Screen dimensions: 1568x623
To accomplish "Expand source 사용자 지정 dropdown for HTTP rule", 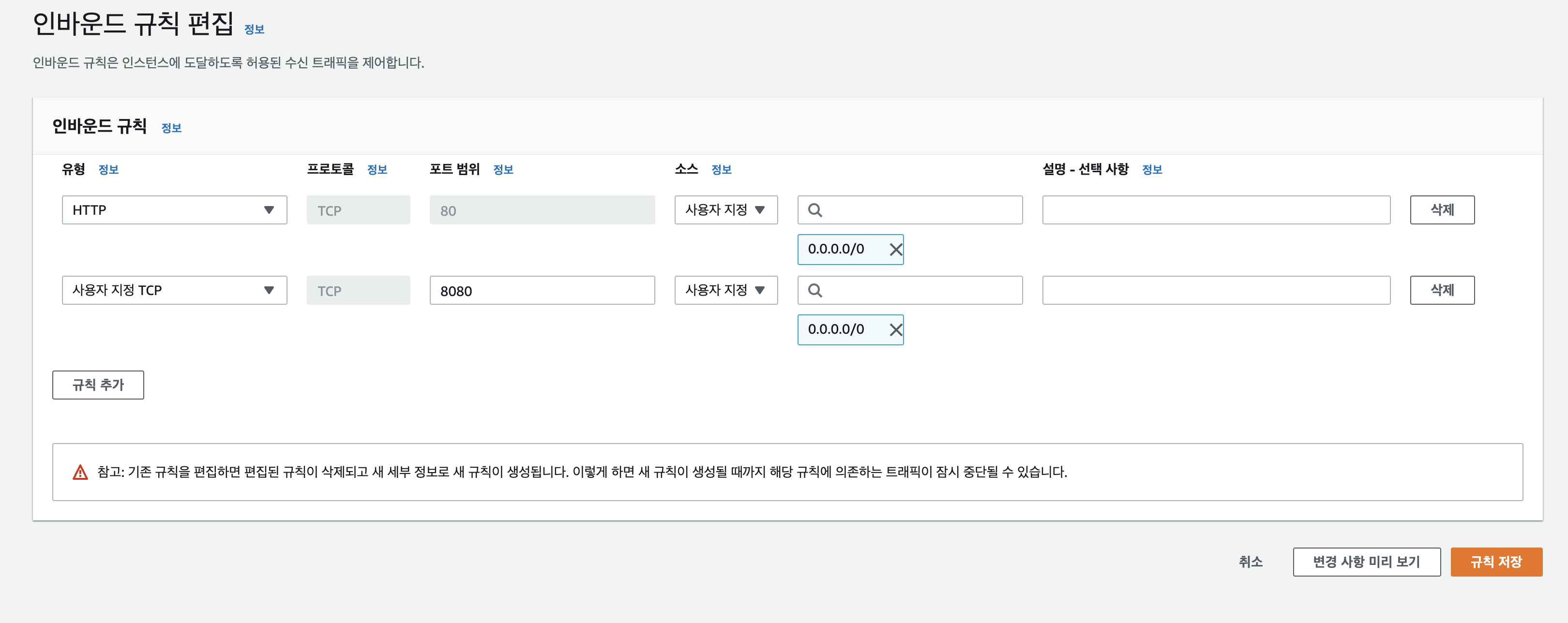I will 725,210.
